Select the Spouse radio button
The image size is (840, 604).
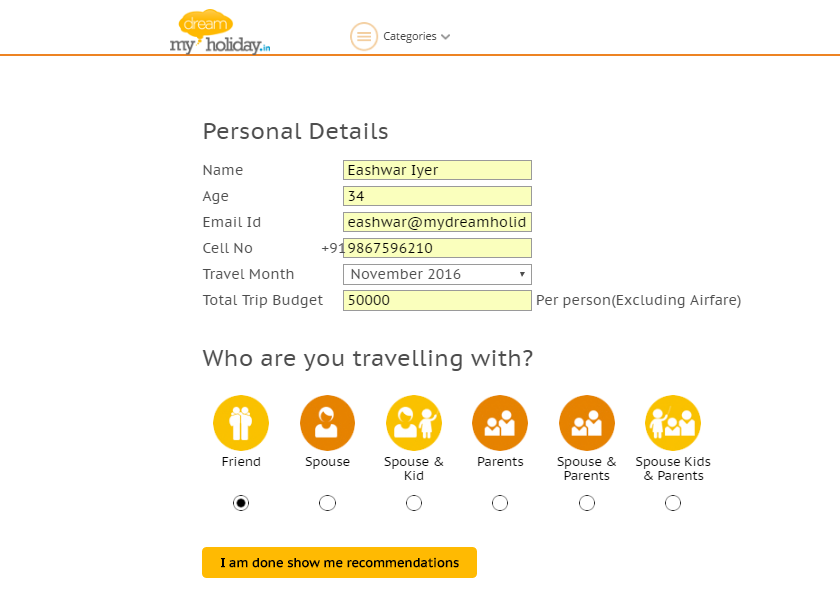click(x=327, y=503)
